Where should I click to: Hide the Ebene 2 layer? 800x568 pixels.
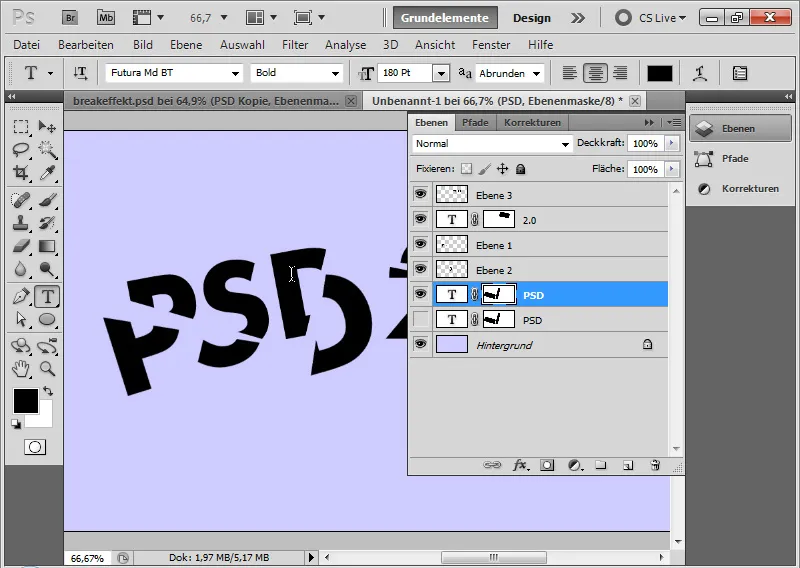click(420, 269)
